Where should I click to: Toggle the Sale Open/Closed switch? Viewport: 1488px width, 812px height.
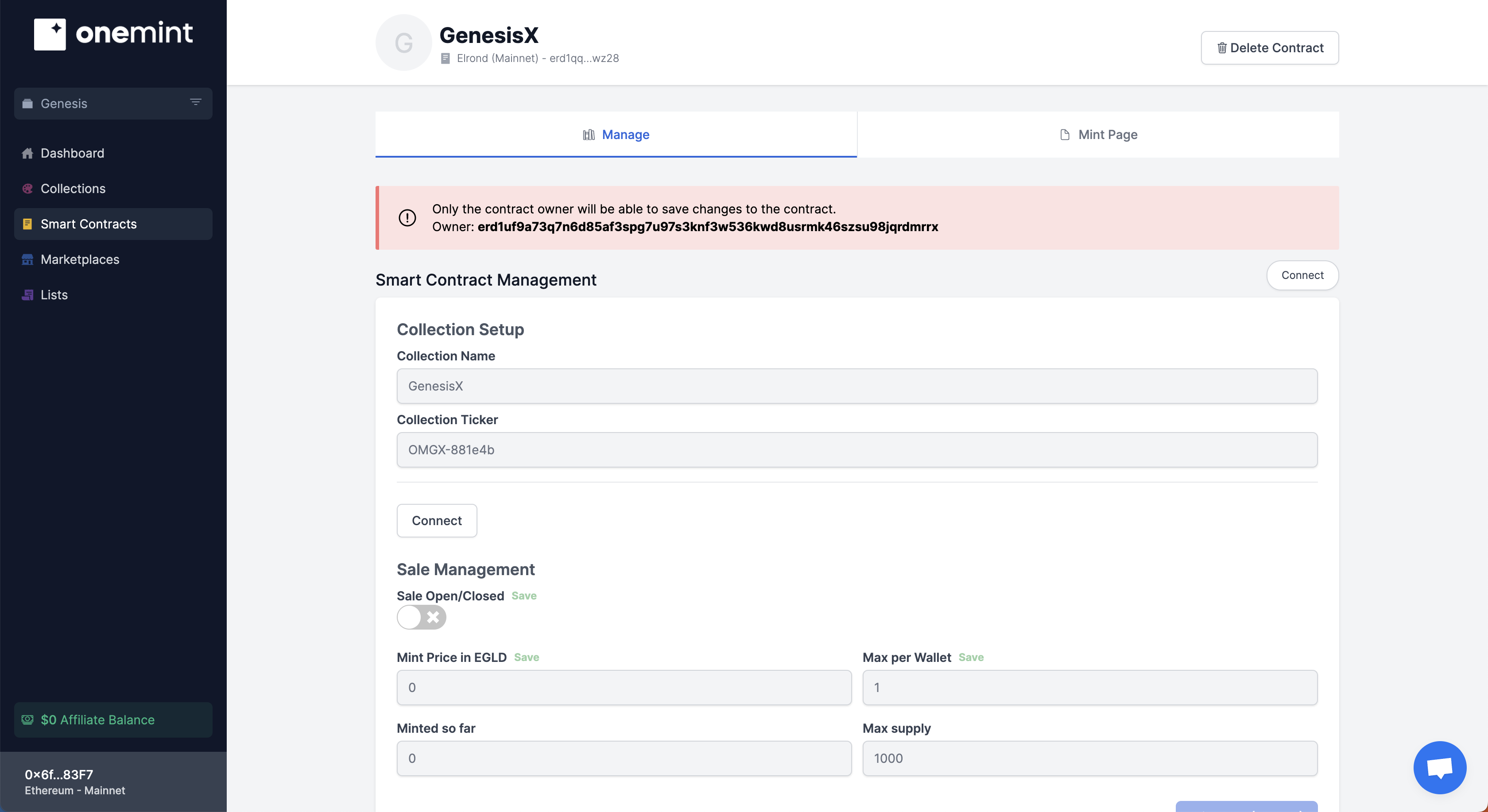[x=422, y=617]
